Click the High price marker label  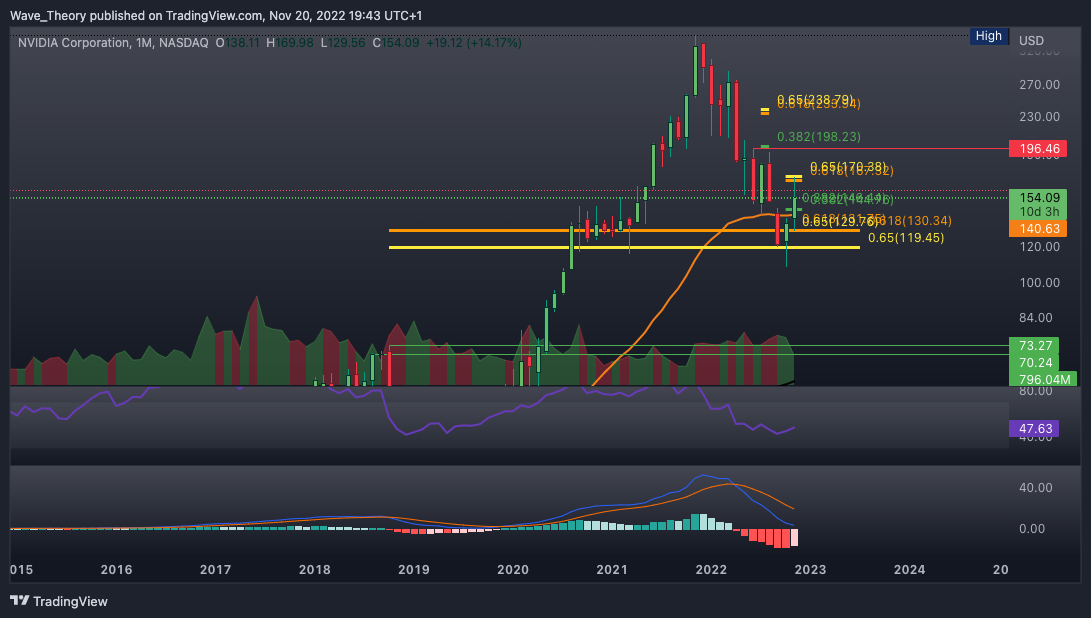coord(989,36)
